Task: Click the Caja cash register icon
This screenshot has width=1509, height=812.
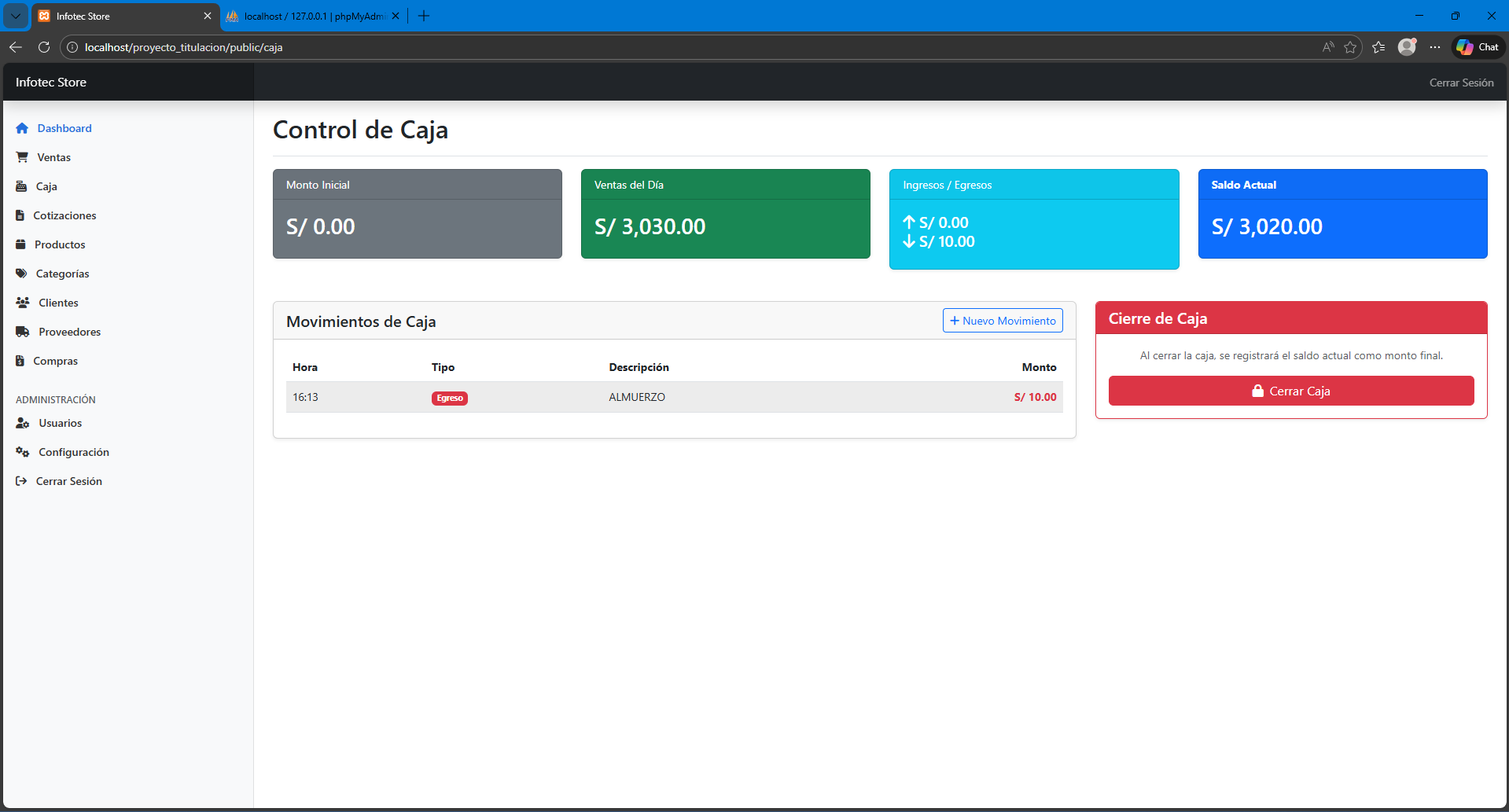Action: click(x=21, y=186)
